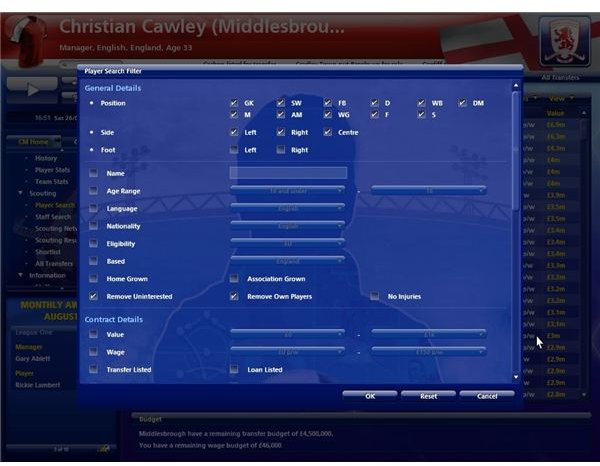Uncheck the S position checkbox

(421, 115)
